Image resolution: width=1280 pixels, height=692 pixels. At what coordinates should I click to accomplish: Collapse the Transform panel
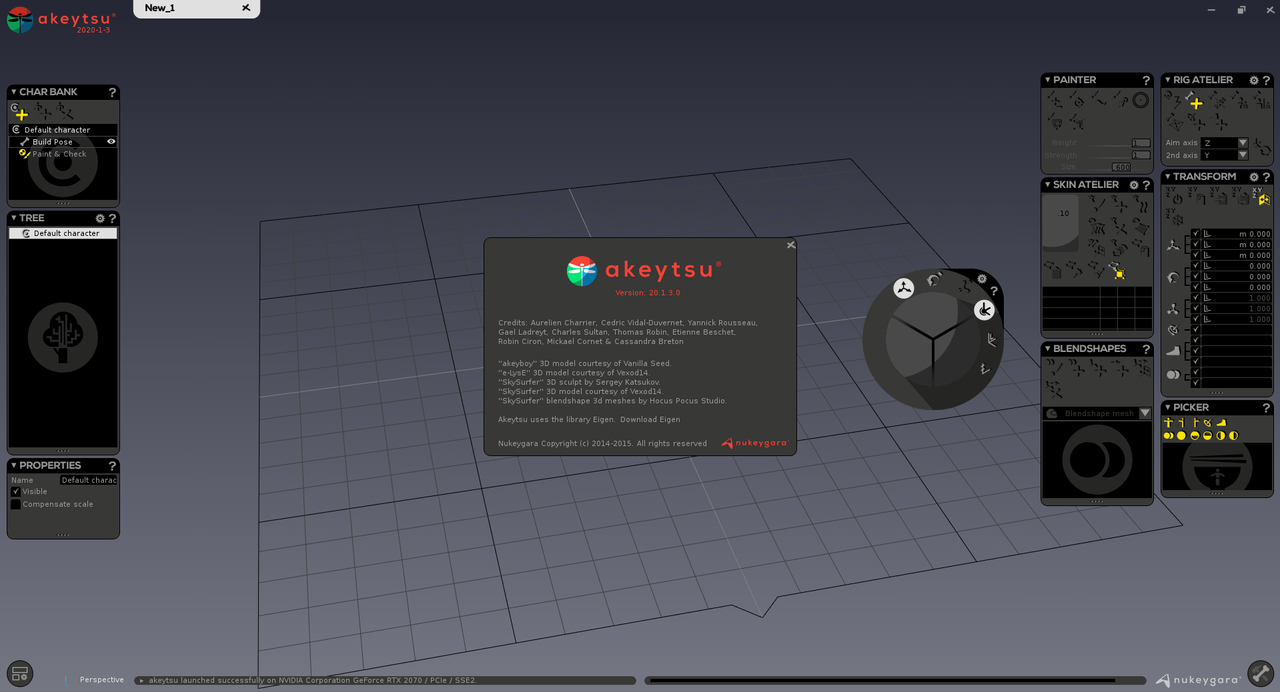pyautogui.click(x=1168, y=177)
